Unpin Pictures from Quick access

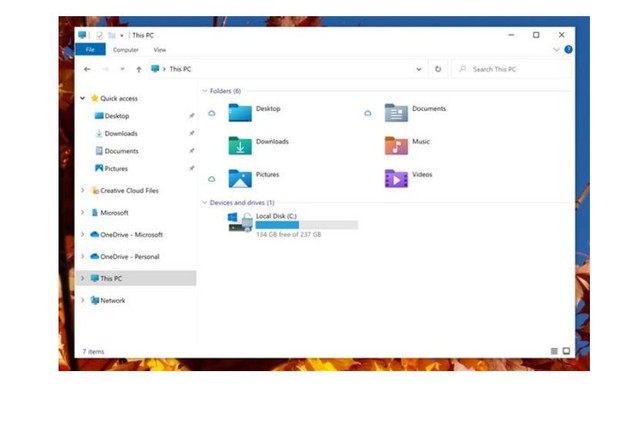(191, 169)
